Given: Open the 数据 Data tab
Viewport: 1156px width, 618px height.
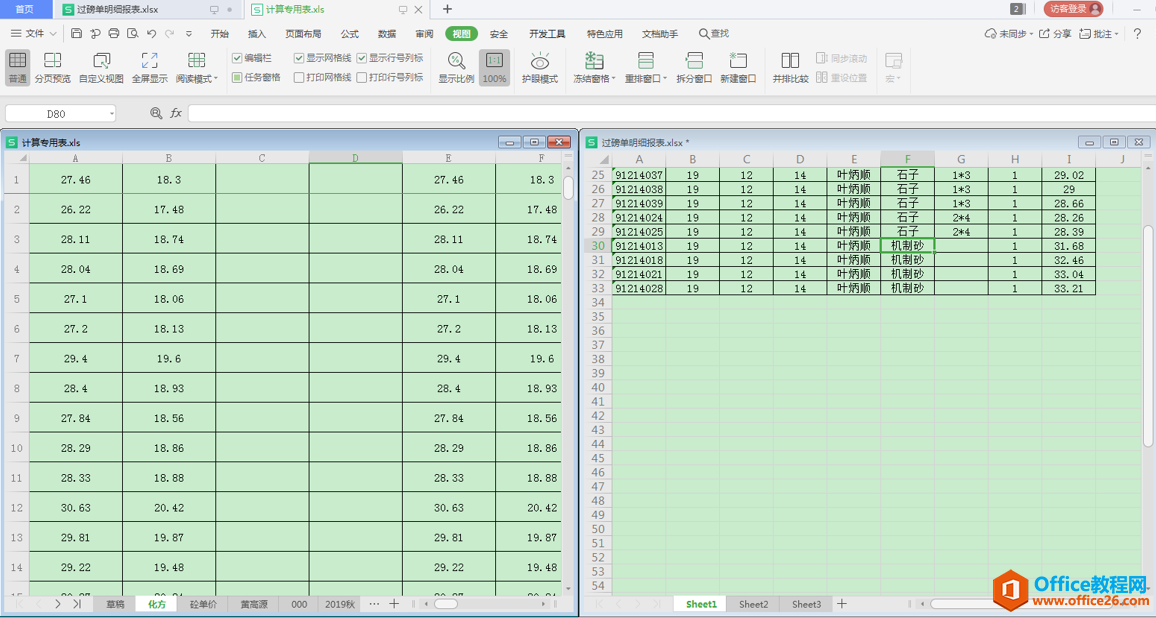Looking at the screenshot, I should click(x=387, y=33).
